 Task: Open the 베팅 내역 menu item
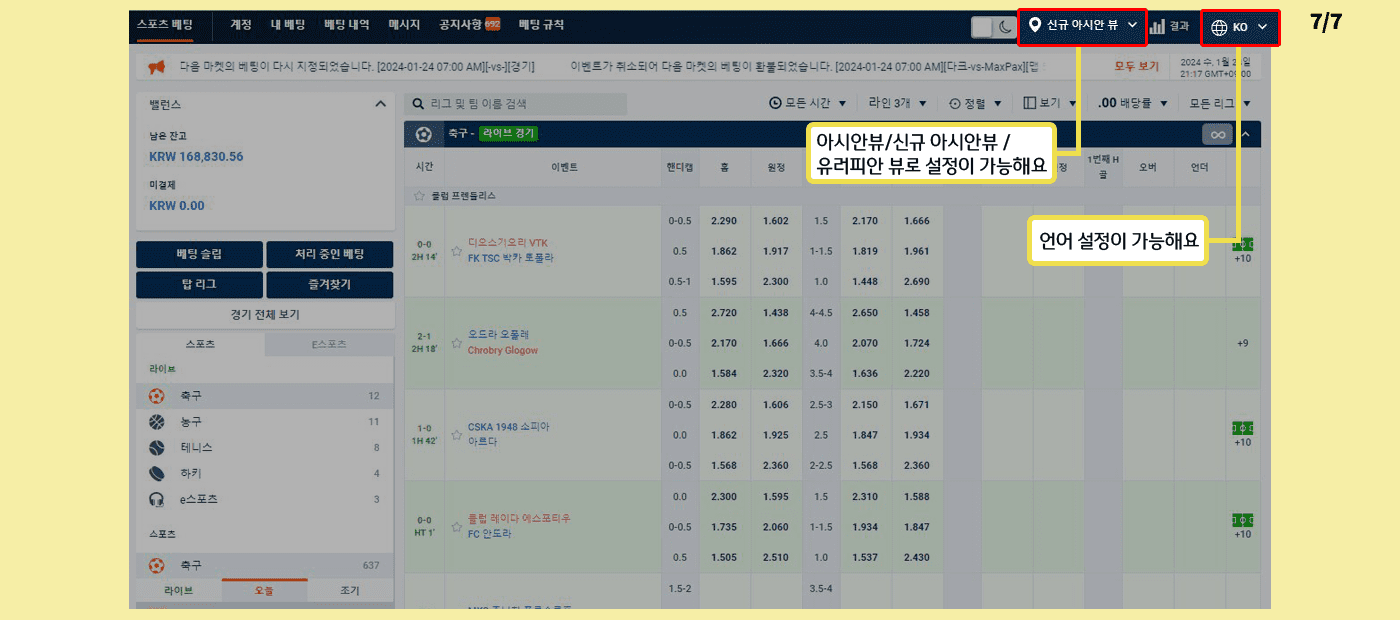point(346,25)
